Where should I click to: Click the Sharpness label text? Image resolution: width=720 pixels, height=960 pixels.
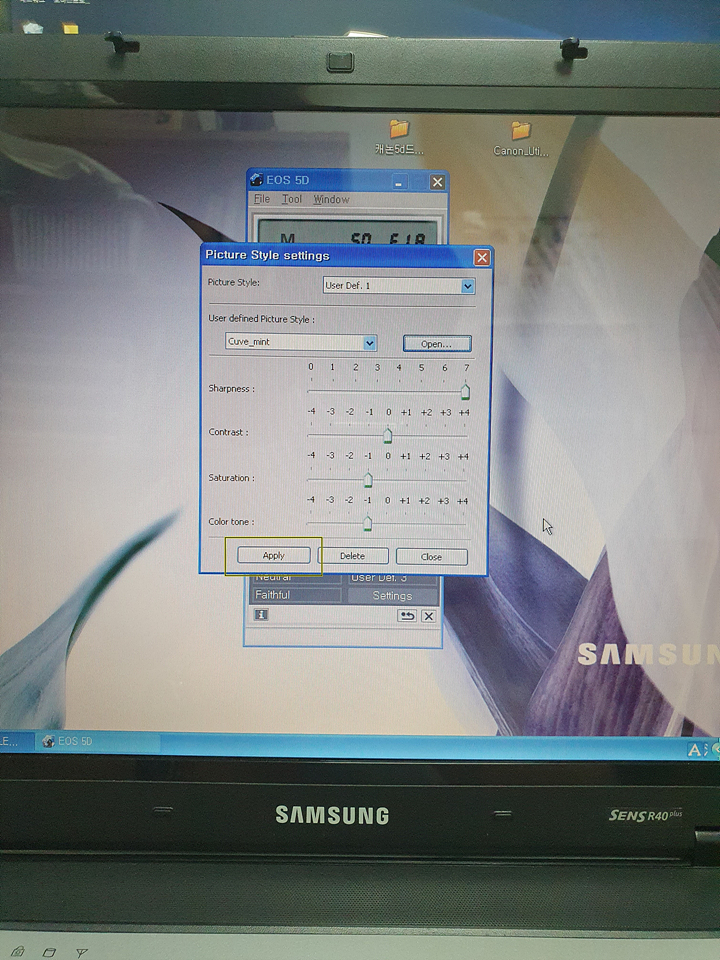coord(231,388)
